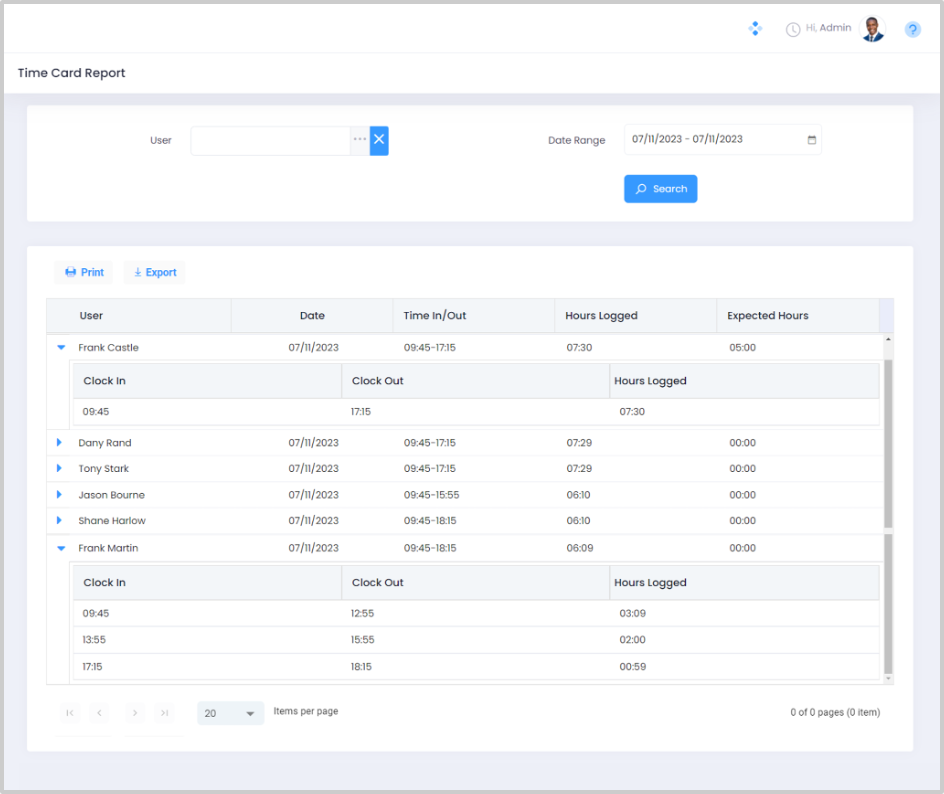Expand the Dany Rand row
Screen dimensions: 944x794
(x=59, y=443)
